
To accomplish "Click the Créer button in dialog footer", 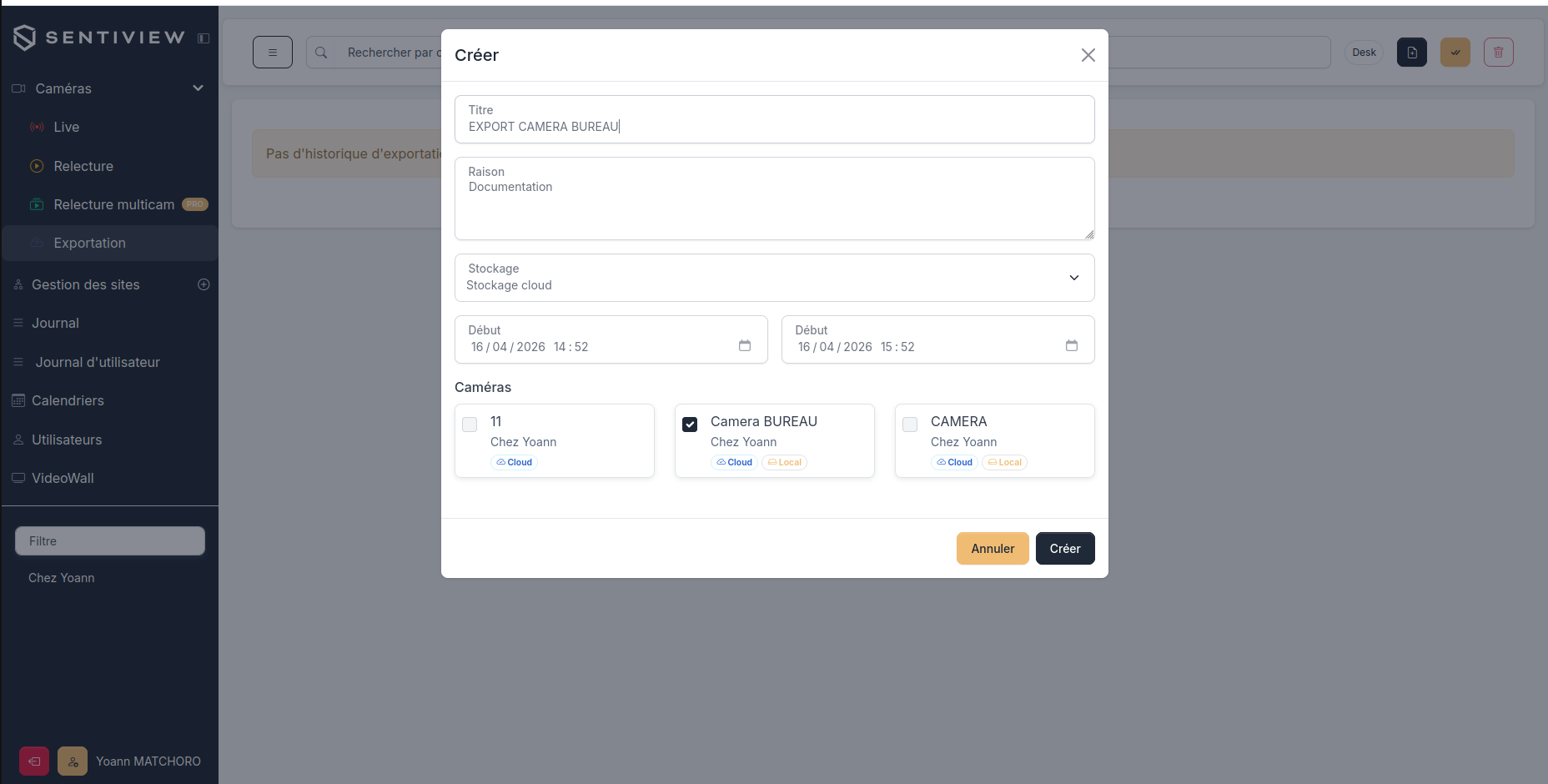I will point(1065,549).
